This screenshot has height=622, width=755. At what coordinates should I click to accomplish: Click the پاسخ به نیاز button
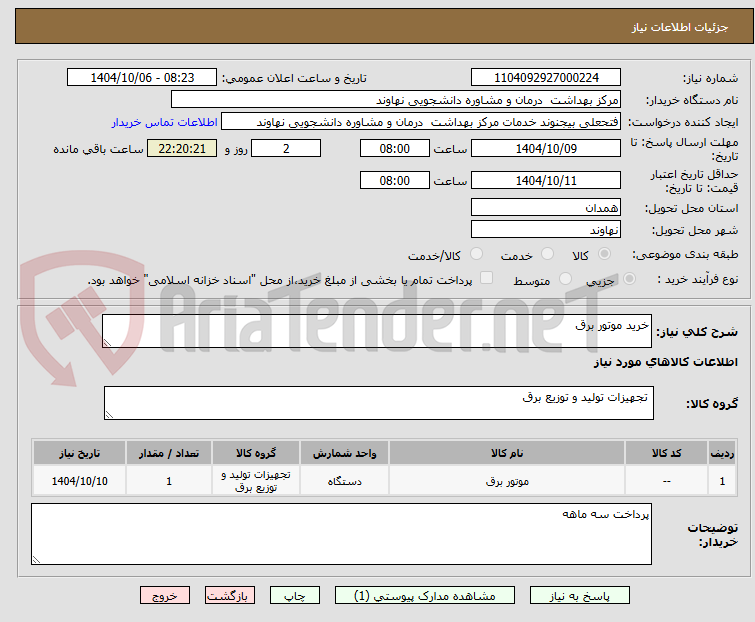(580, 596)
